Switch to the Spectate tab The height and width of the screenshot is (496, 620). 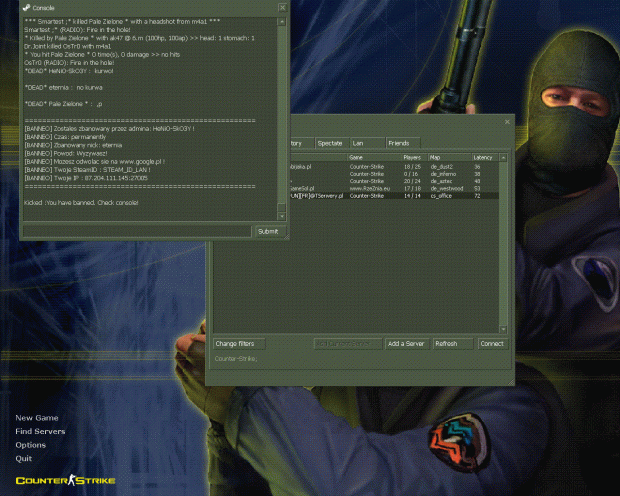tap(331, 143)
